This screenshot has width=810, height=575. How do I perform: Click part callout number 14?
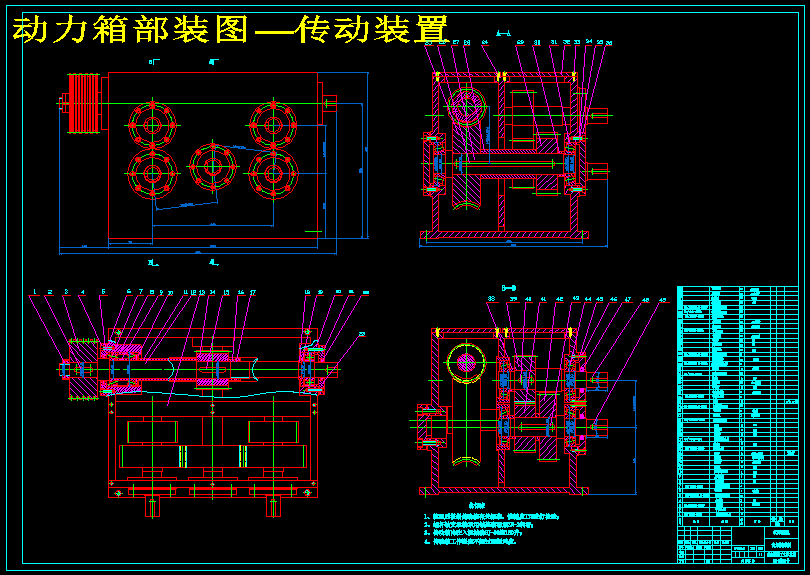click(x=213, y=292)
